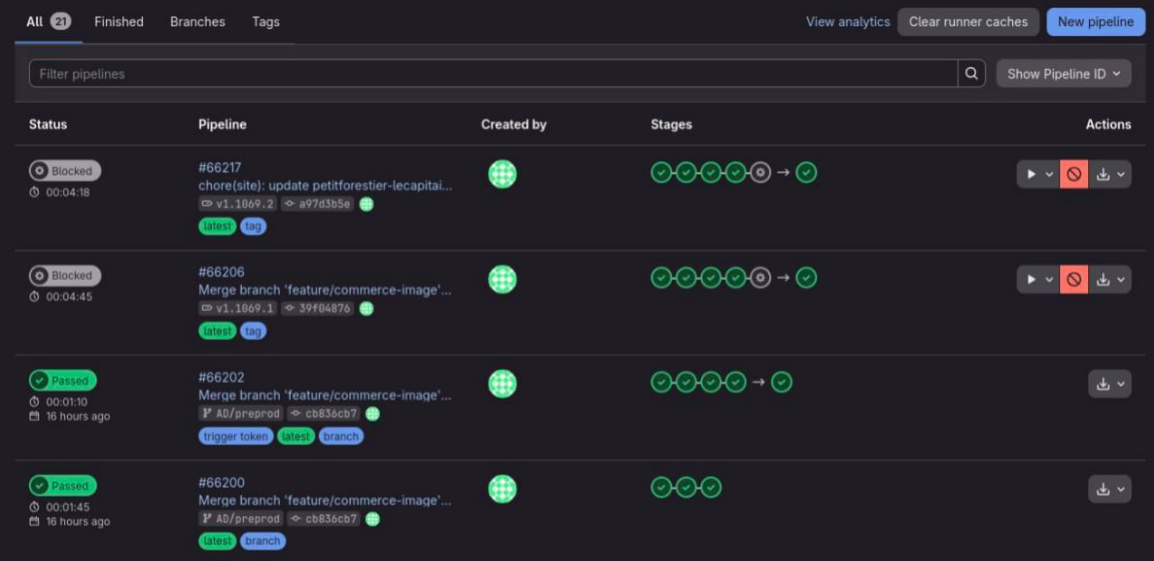The width and height of the screenshot is (1154, 561).
Task: Click Passed status badge for #66202
Action: click(63, 381)
